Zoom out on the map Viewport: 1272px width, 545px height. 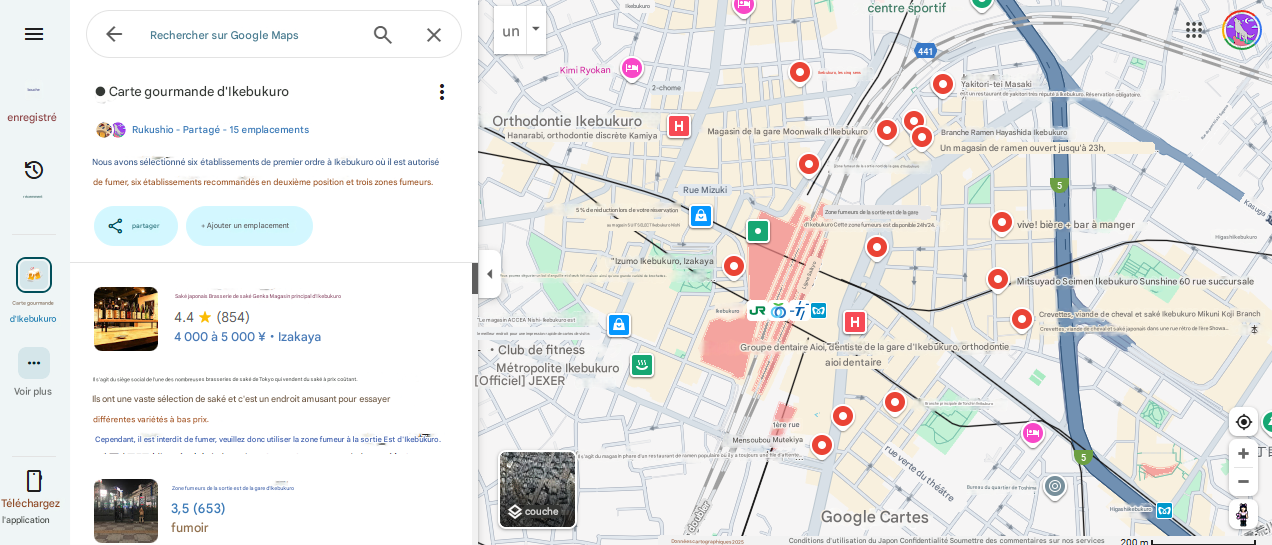(x=1243, y=482)
